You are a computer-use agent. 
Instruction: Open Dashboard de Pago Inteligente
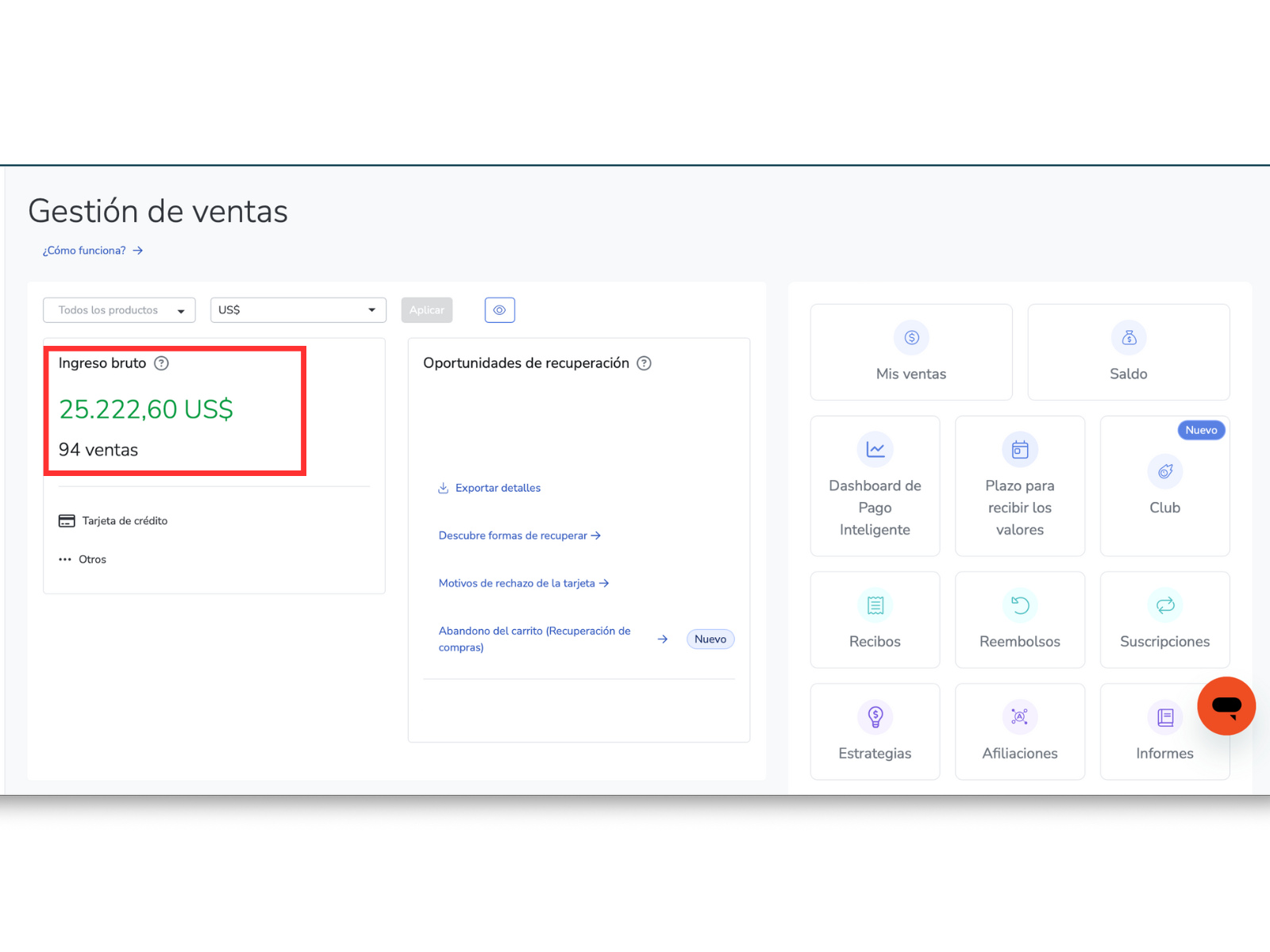(x=875, y=486)
